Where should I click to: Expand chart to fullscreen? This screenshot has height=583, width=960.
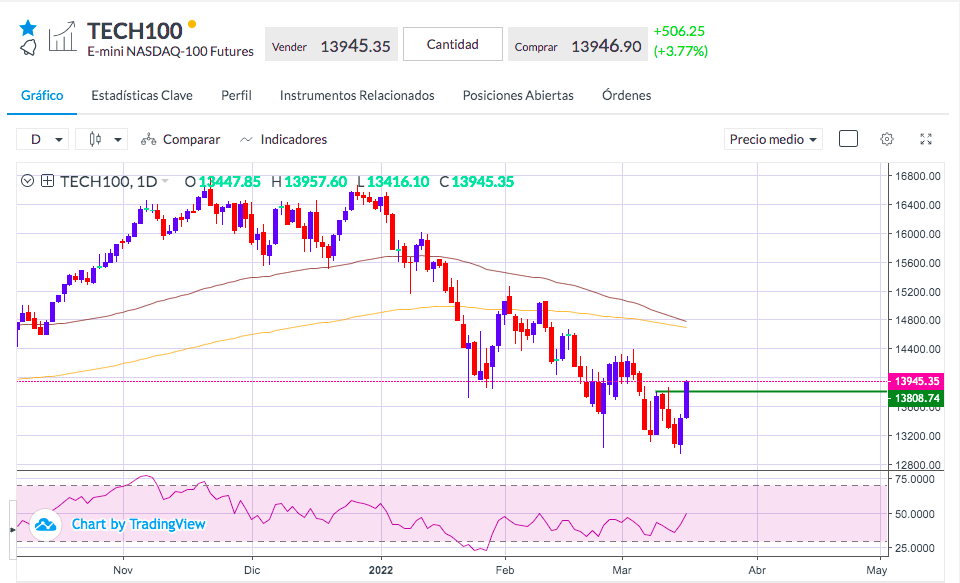coord(926,139)
